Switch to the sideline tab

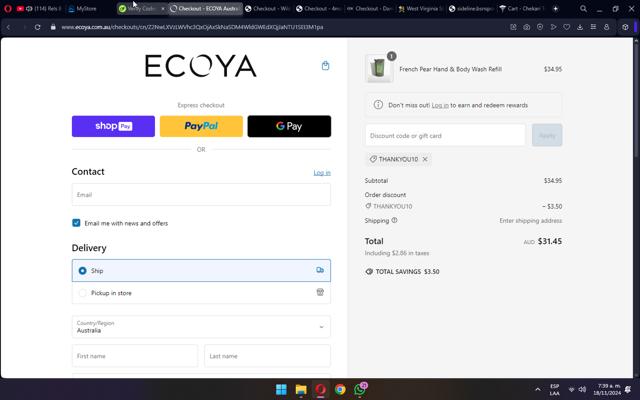tap(471, 9)
